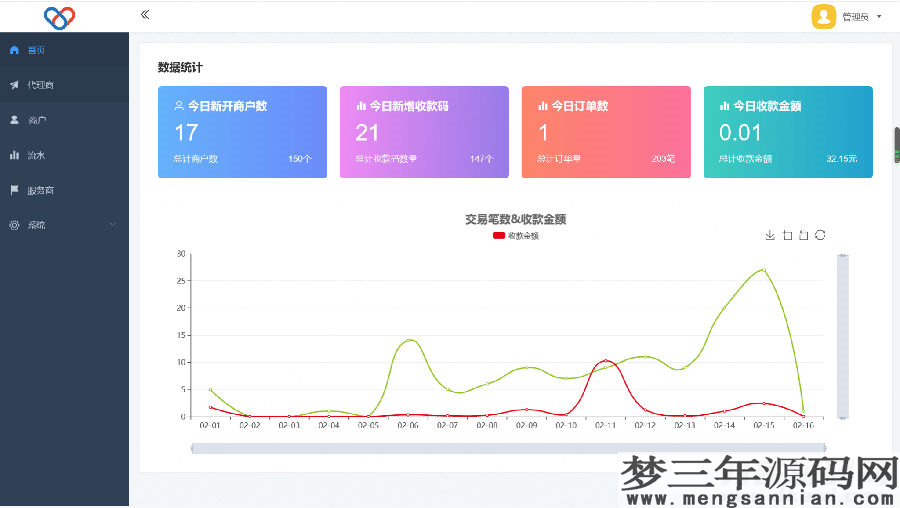Click the horizontal data zoom slider below chart
The width and height of the screenshot is (900, 508).
(x=508, y=448)
